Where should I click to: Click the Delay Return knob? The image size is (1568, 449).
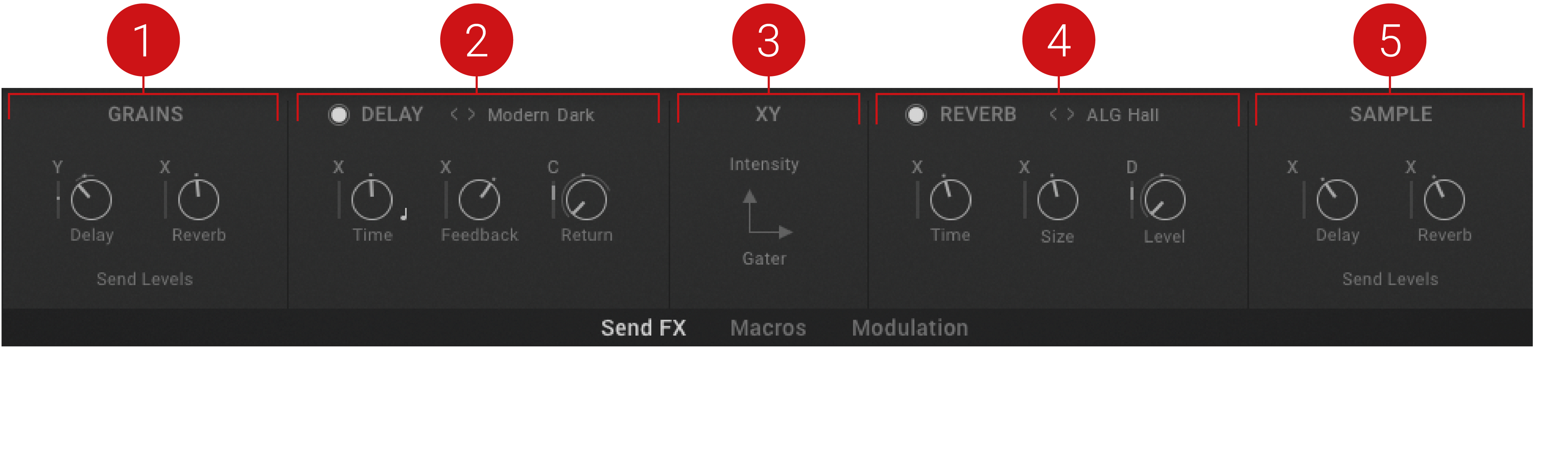click(x=586, y=199)
